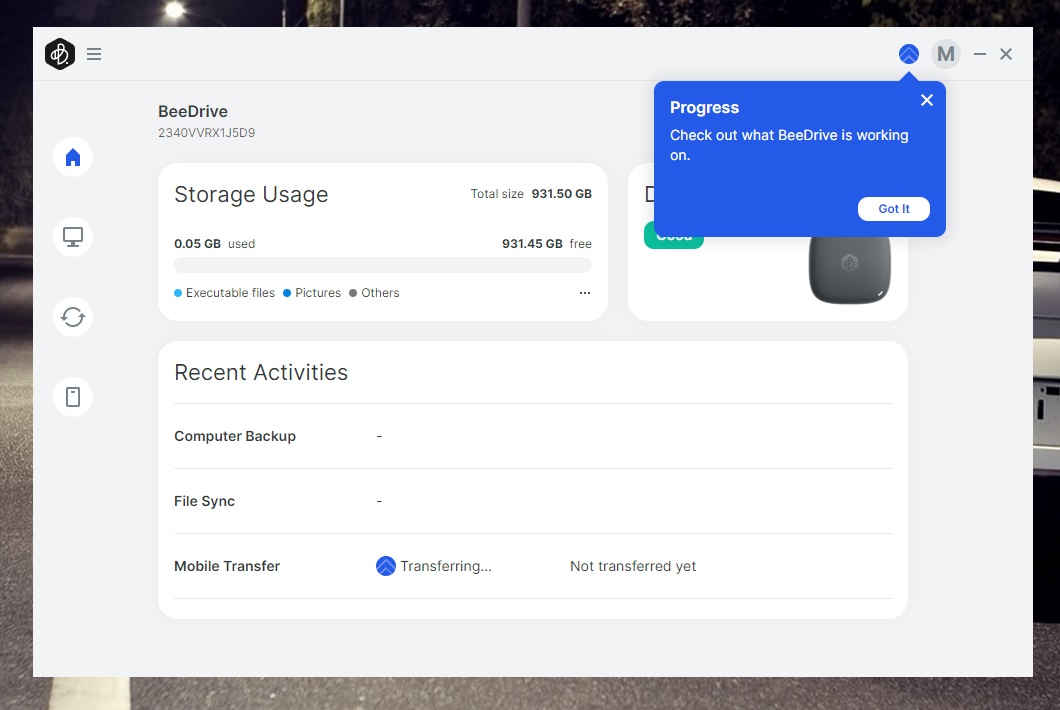Open the M user account avatar

tap(945, 54)
